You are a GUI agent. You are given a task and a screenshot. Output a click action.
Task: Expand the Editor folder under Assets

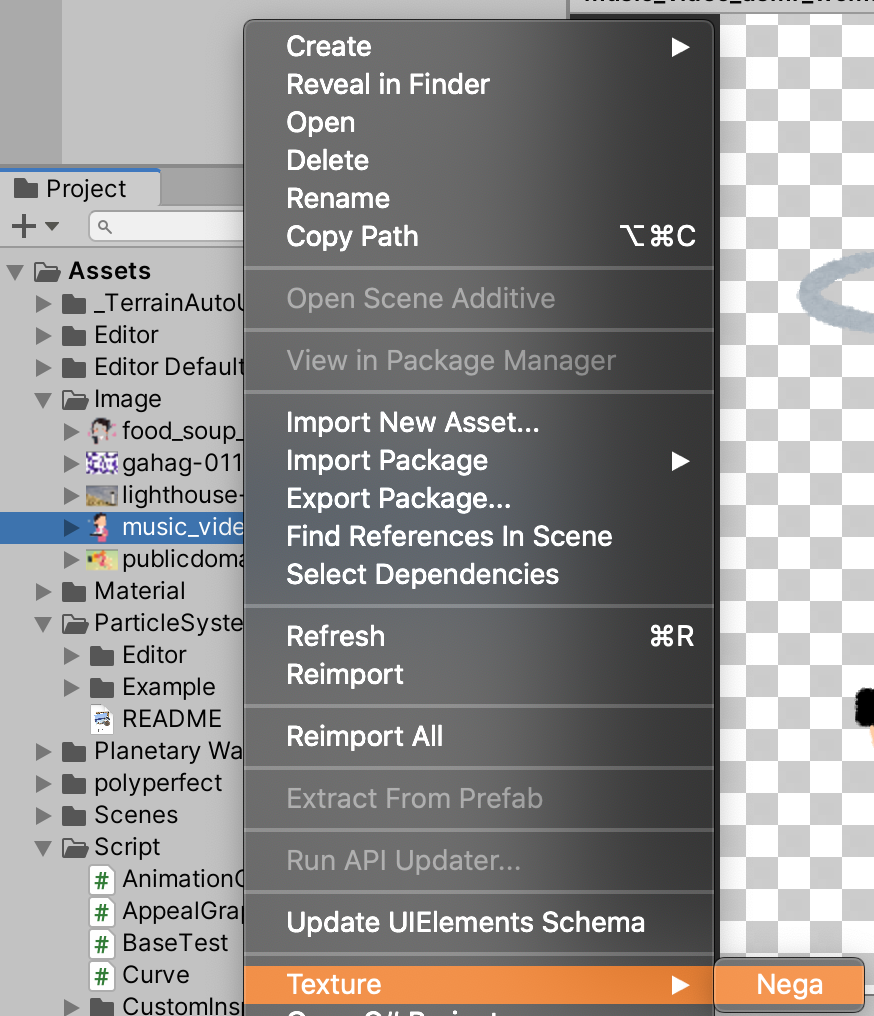pyautogui.click(x=43, y=335)
